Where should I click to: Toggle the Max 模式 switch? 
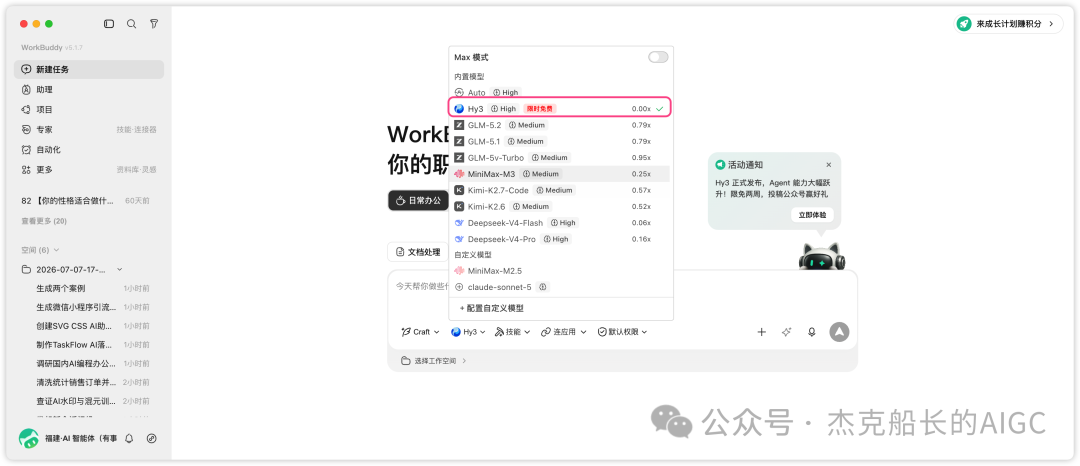click(x=658, y=57)
